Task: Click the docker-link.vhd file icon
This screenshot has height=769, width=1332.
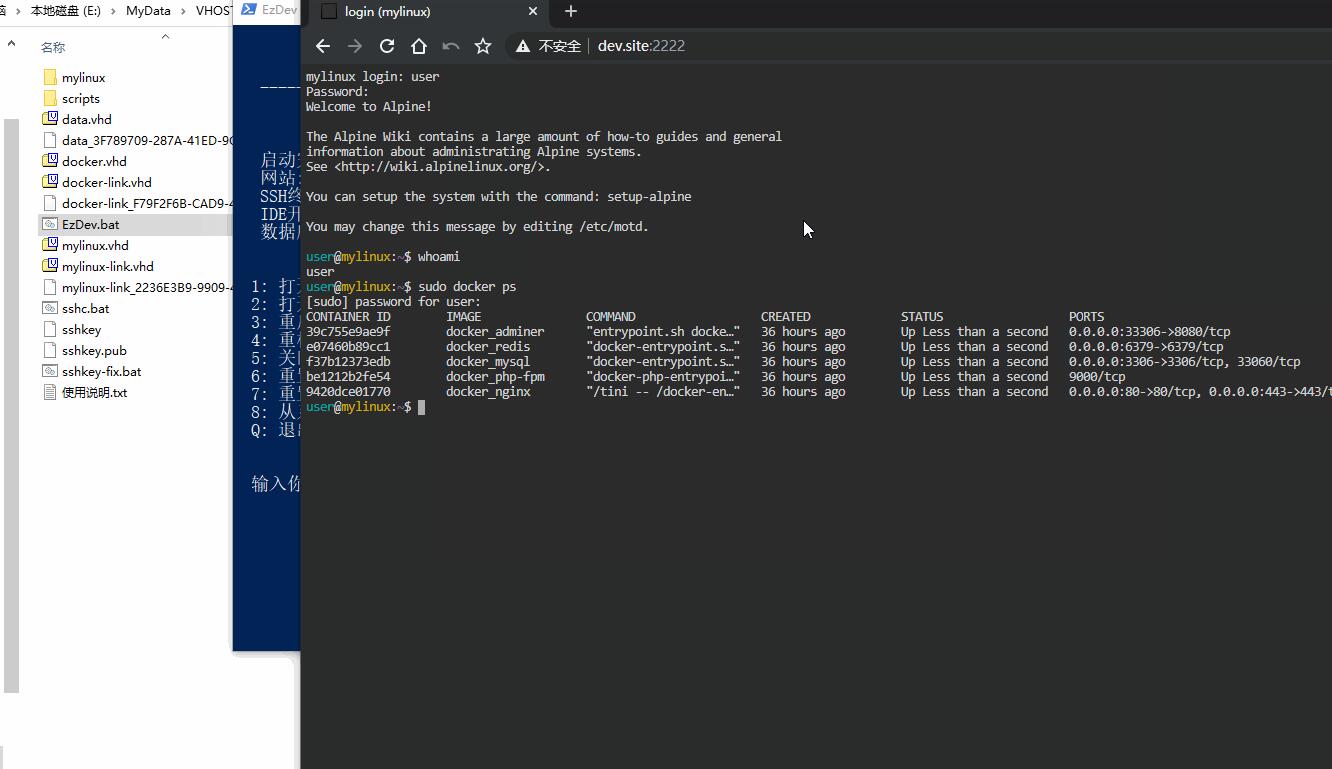Action: pos(50,182)
